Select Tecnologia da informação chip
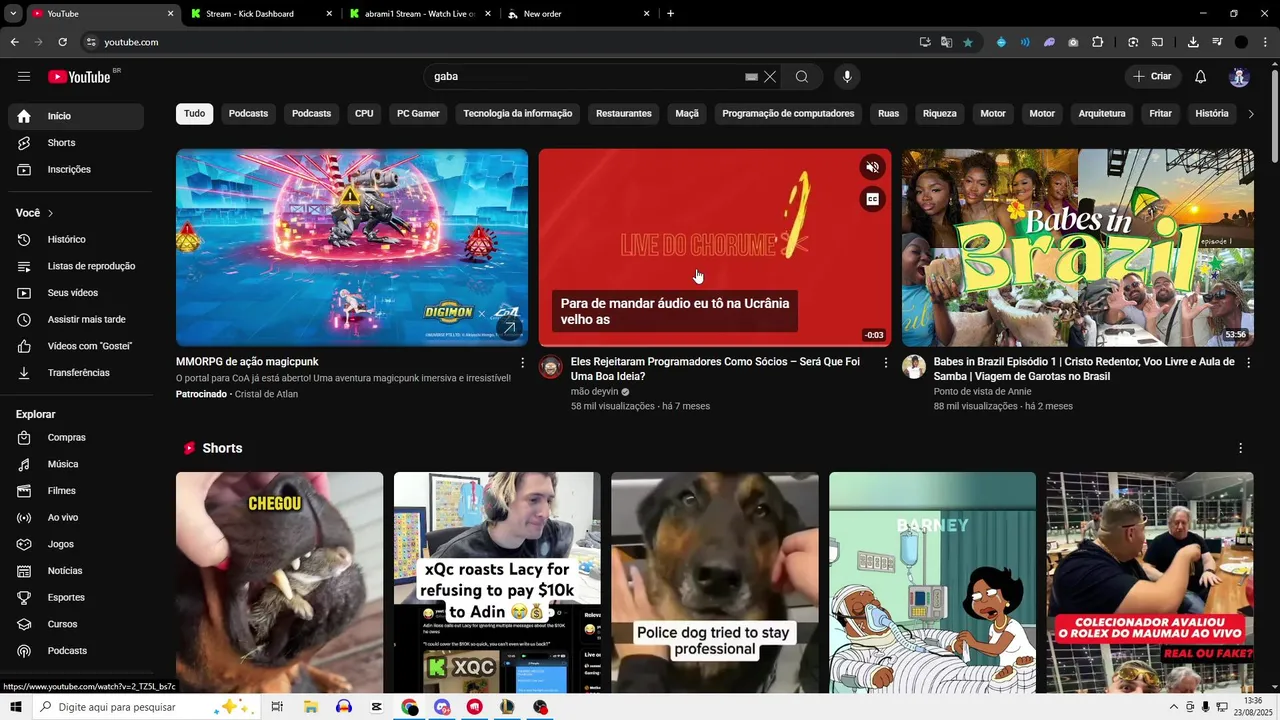The width and height of the screenshot is (1280, 720). 517,114
